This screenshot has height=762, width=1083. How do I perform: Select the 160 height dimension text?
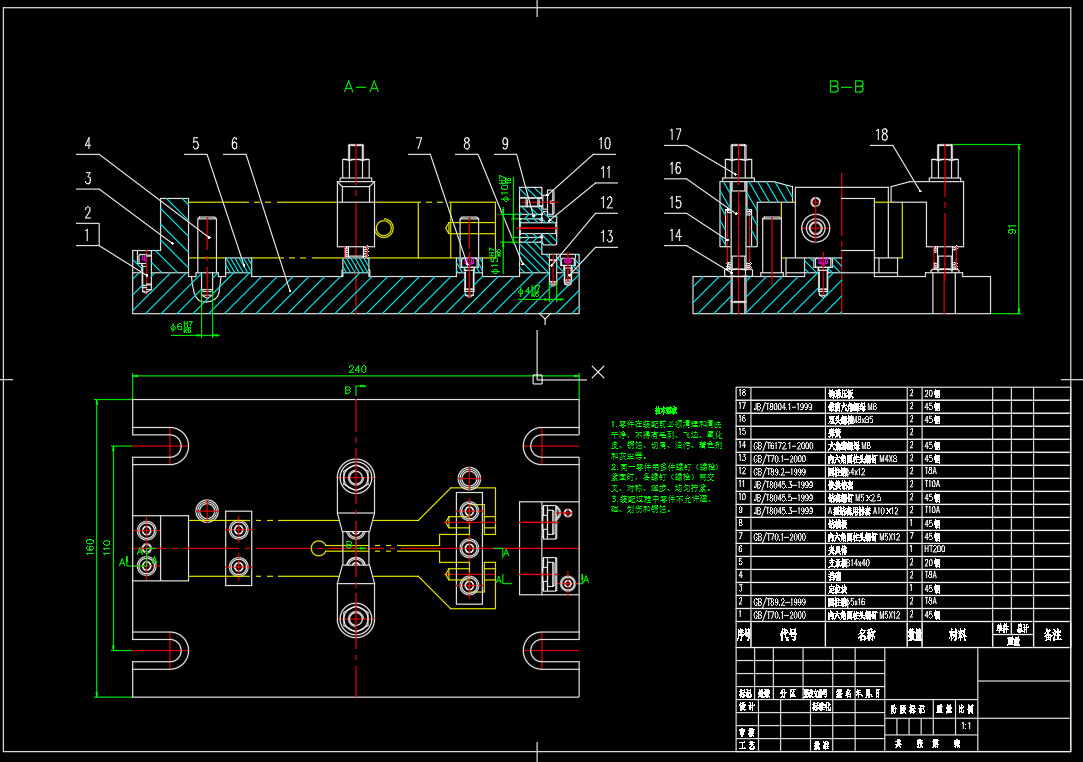pyautogui.click(x=90, y=547)
